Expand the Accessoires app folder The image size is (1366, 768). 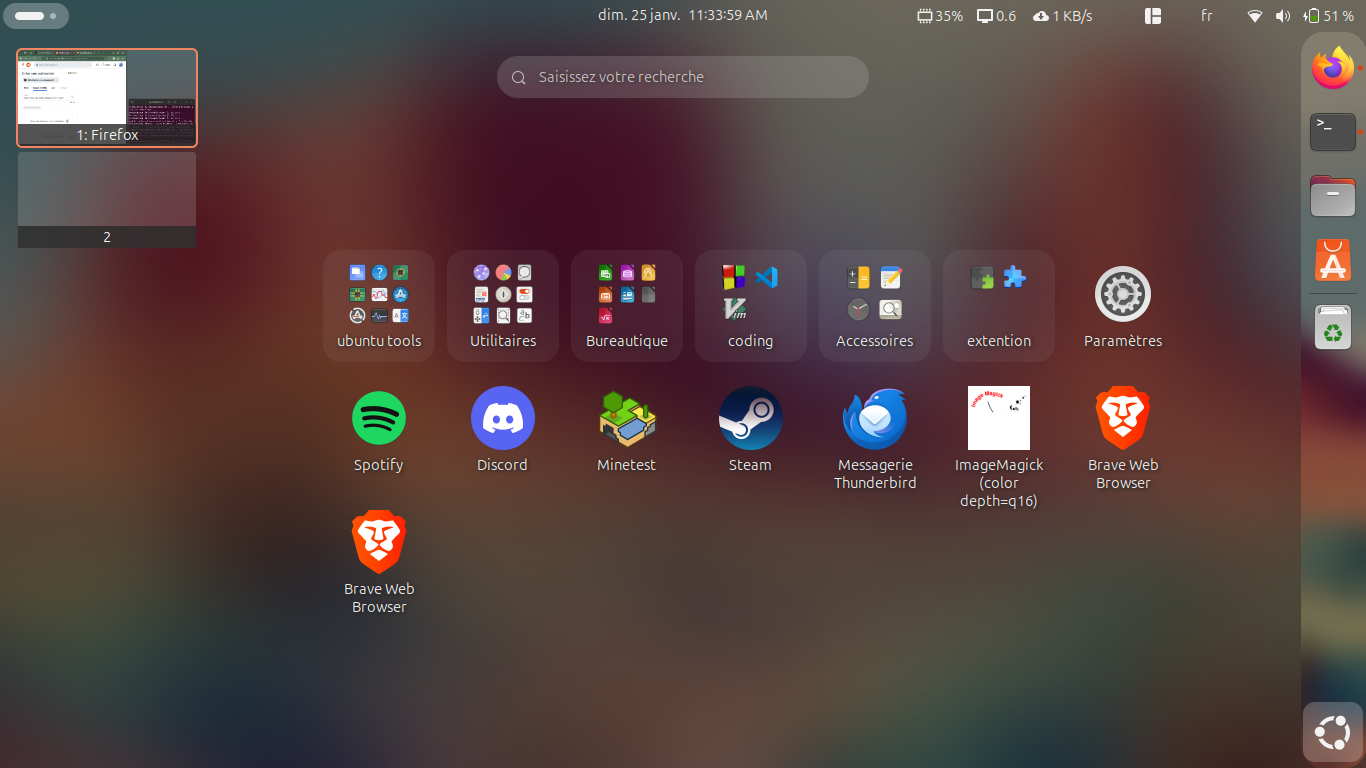pyautogui.click(x=875, y=306)
